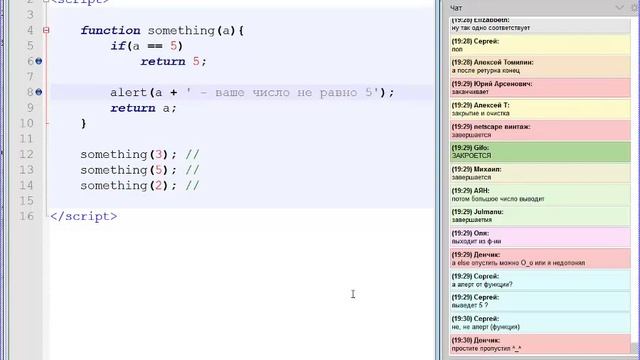Click the bookmark marker on line 6
The height and width of the screenshot is (360, 640).
[x=39, y=61]
